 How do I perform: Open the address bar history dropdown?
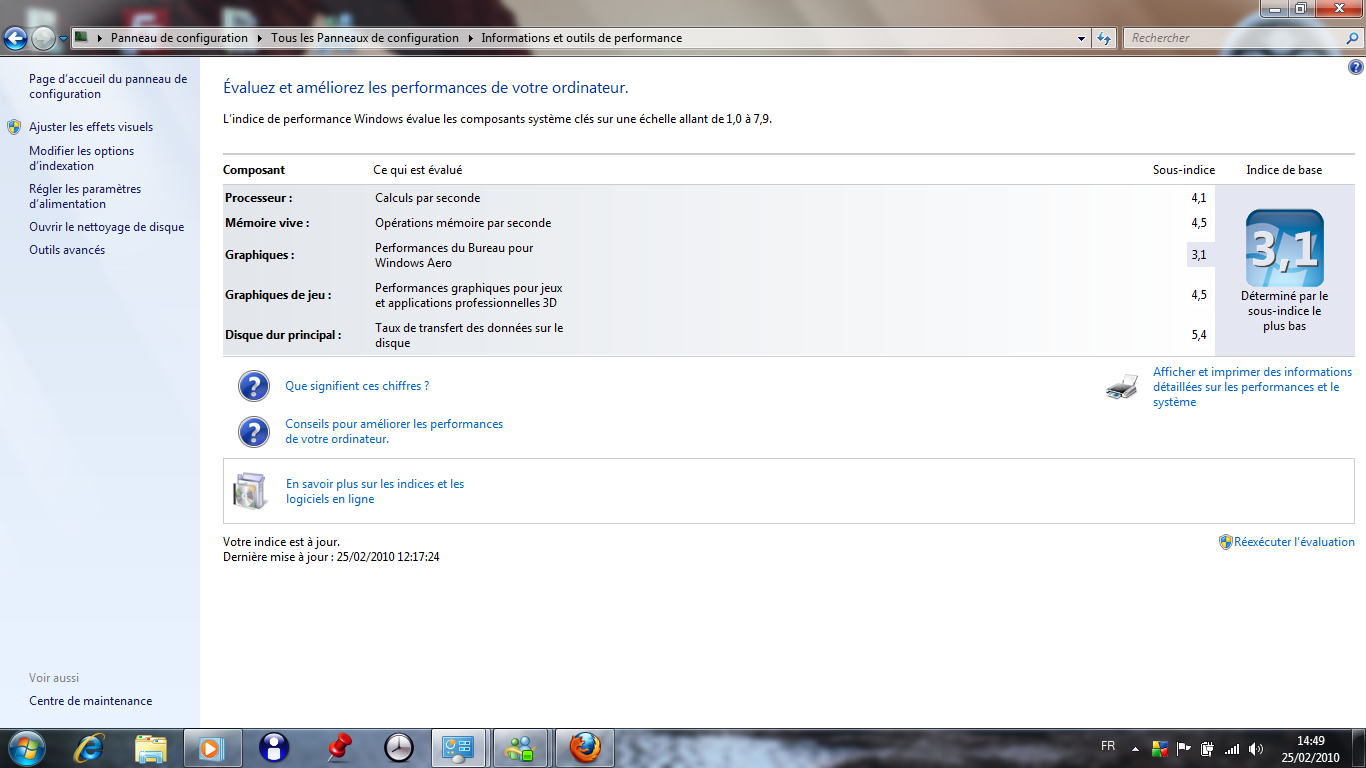coord(1082,38)
